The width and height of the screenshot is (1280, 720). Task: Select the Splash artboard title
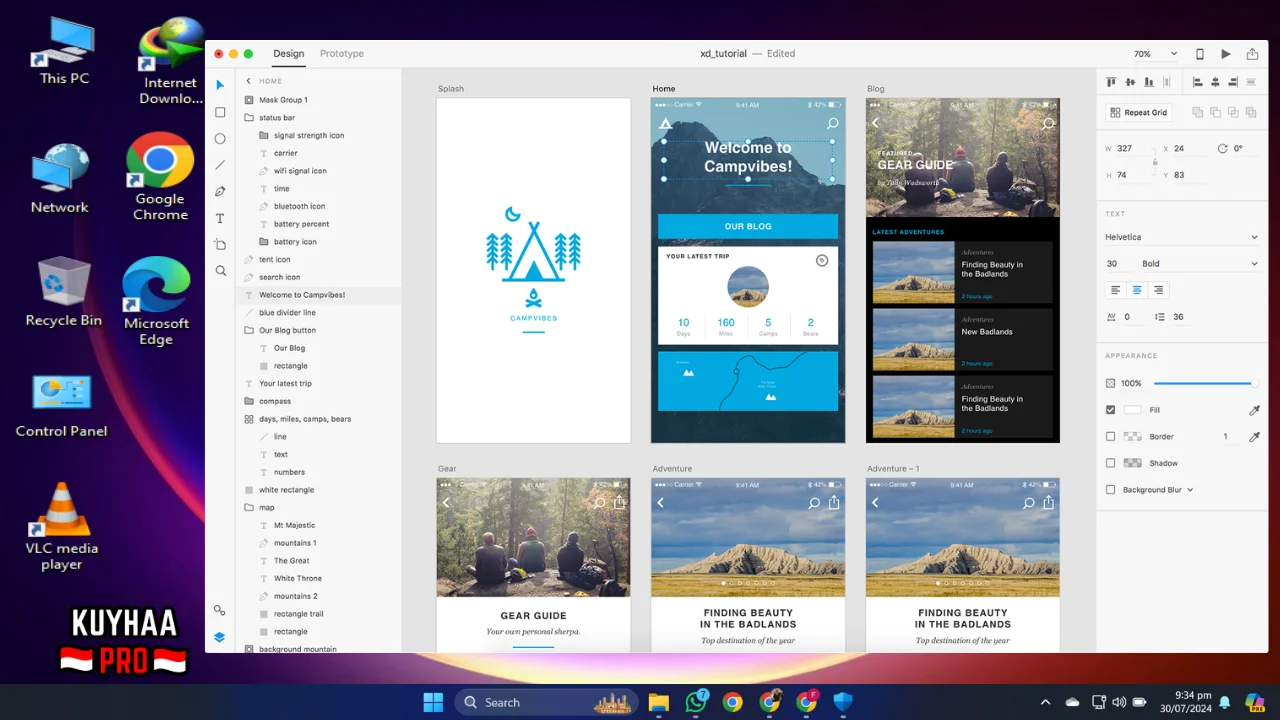(x=451, y=89)
